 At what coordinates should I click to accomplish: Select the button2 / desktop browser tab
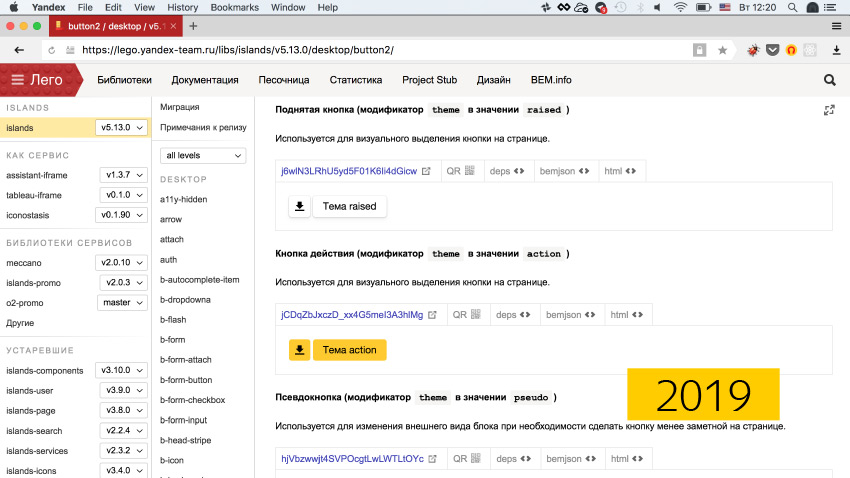tap(115, 26)
